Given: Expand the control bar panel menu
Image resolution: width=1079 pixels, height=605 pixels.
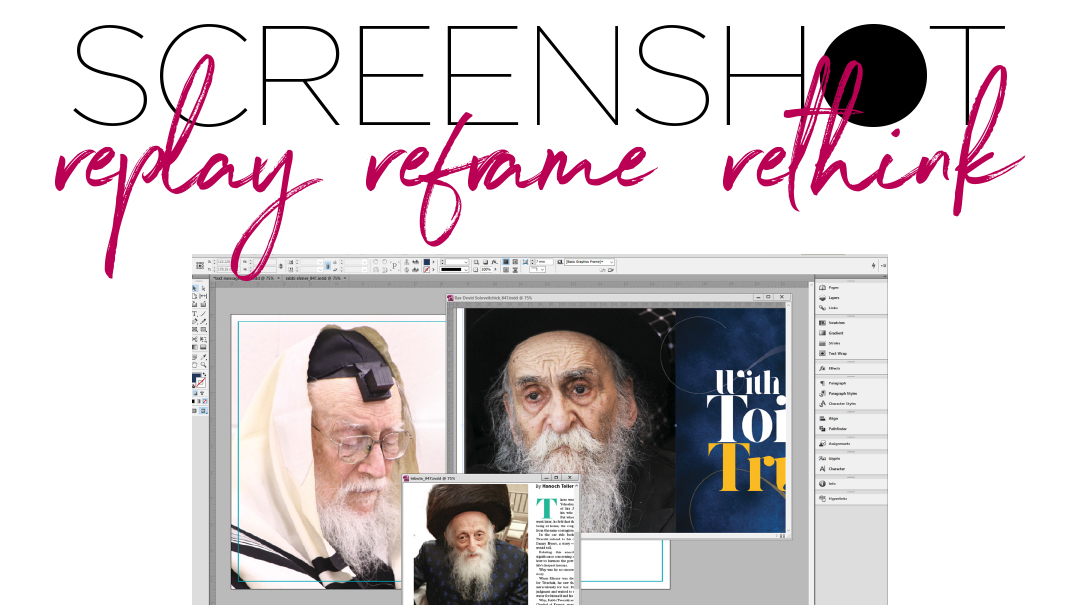Looking at the screenshot, I should 884,266.
